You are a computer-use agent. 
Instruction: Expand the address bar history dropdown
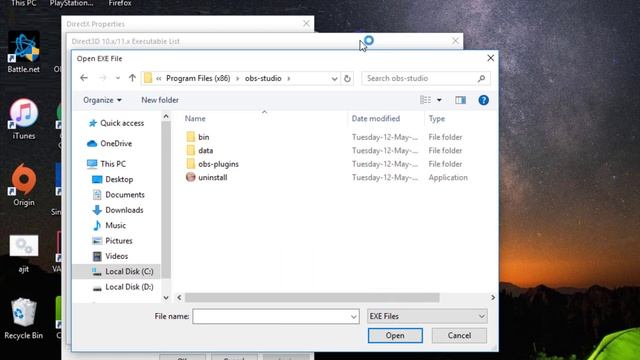[x=334, y=78]
